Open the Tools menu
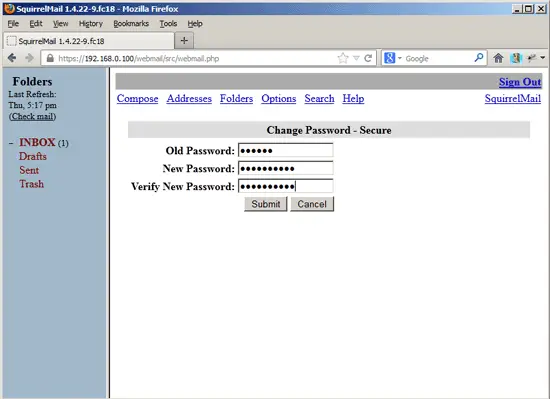Screen dimensions: 550x399 coord(168,24)
